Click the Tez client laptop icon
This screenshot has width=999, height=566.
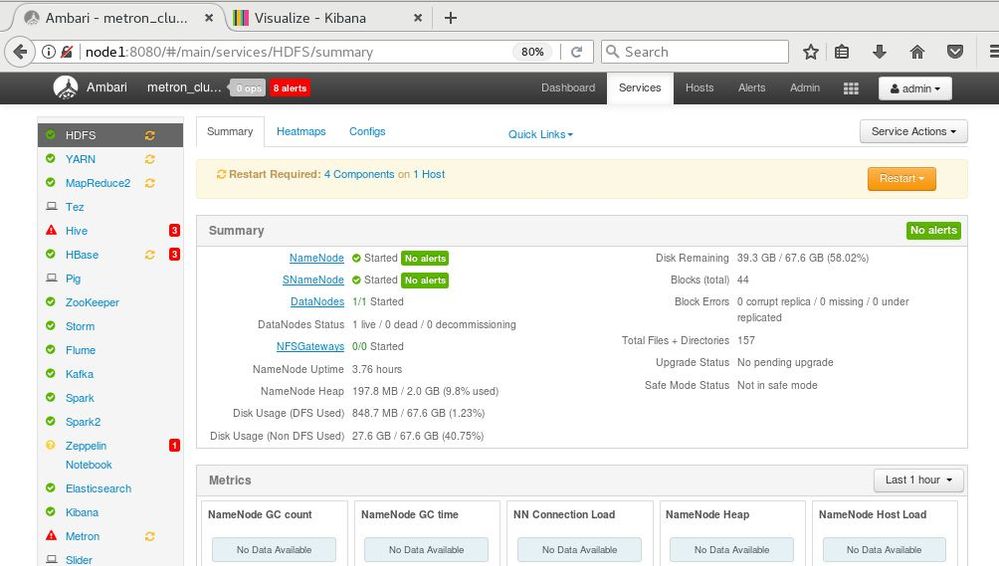click(x=51, y=207)
